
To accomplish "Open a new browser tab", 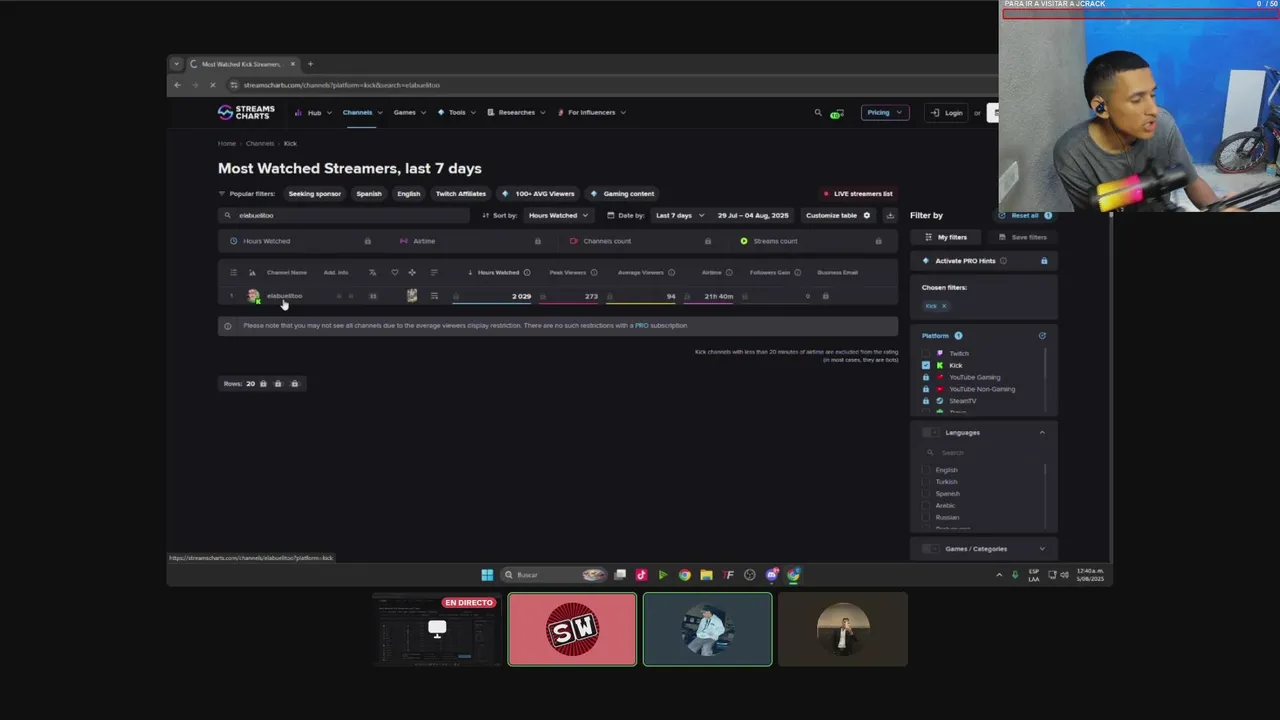I will (x=310, y=64).
